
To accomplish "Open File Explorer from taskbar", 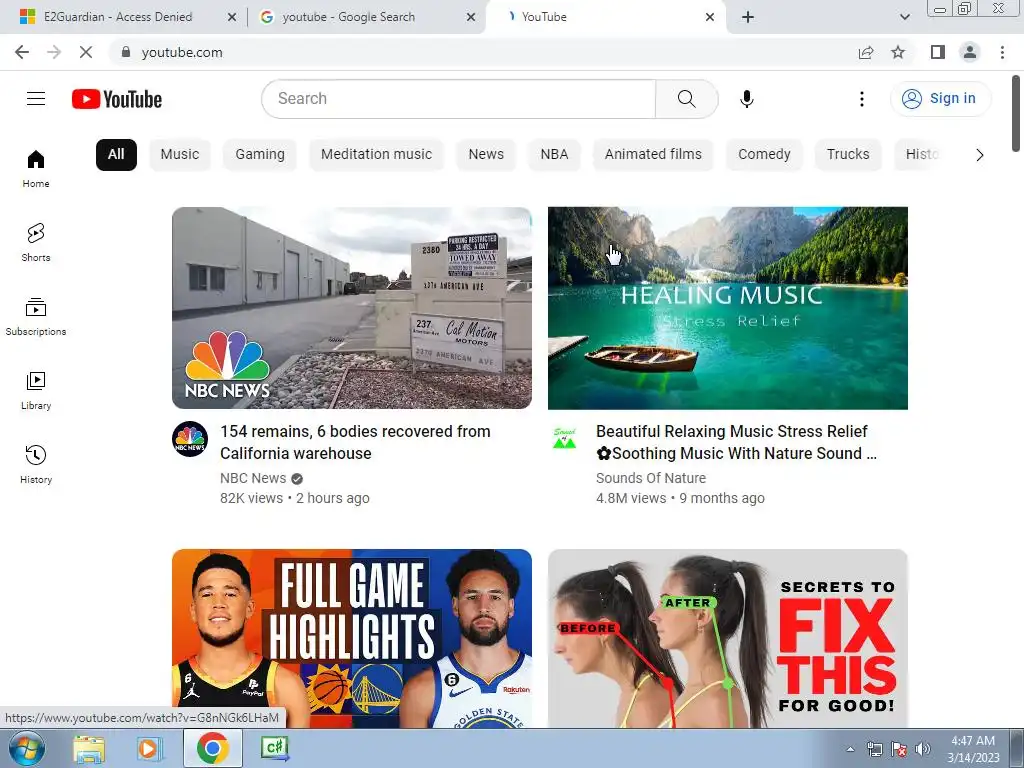I will pyautogui.click(x=89, y=748).
